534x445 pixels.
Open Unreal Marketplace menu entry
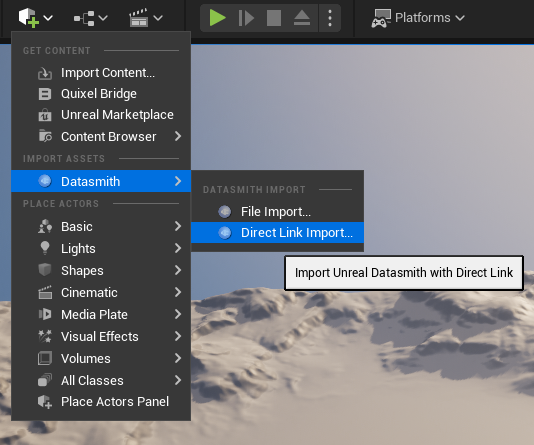coord(101,115)
